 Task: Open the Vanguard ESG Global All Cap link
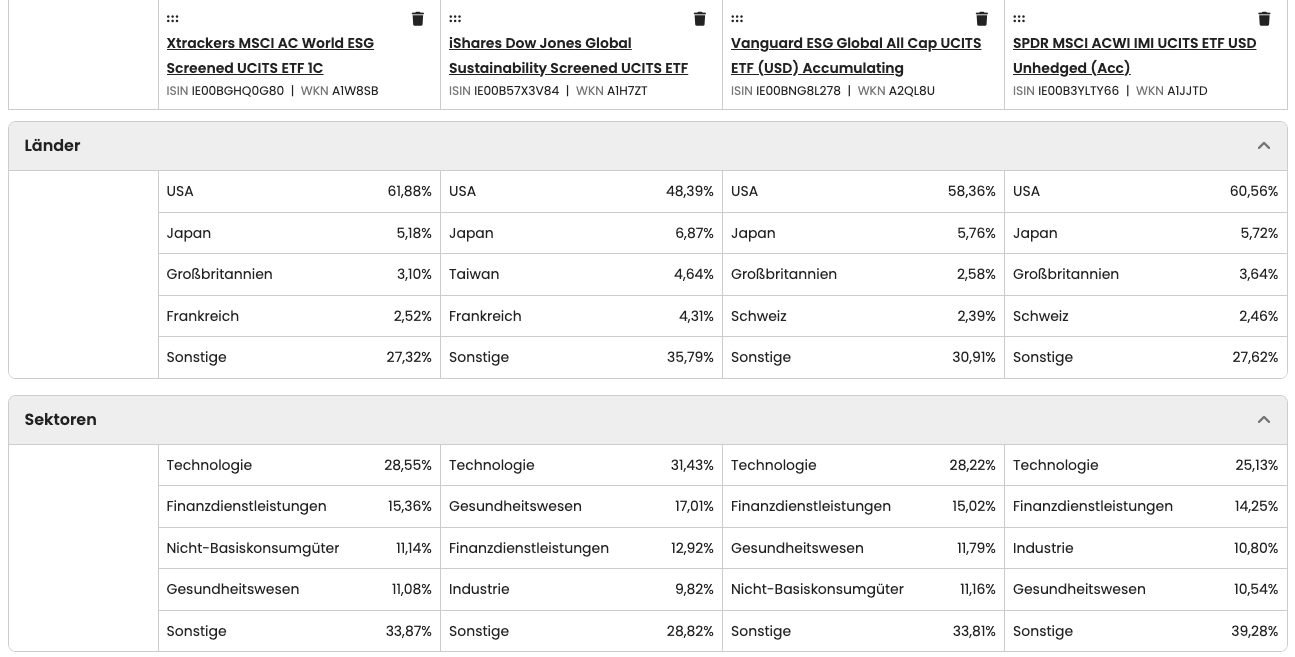[x=856, y=55]
